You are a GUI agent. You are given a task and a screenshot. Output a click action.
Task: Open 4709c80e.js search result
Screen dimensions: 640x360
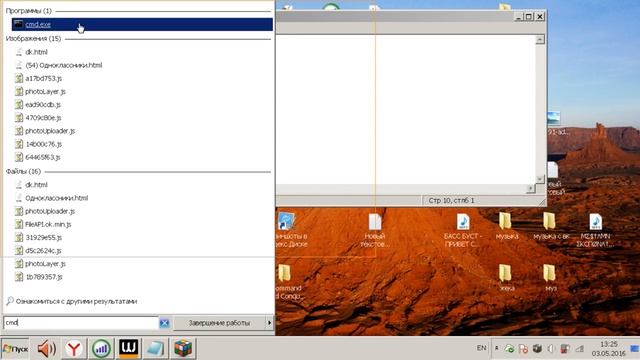pyautogui.click(x=43, y=118)
